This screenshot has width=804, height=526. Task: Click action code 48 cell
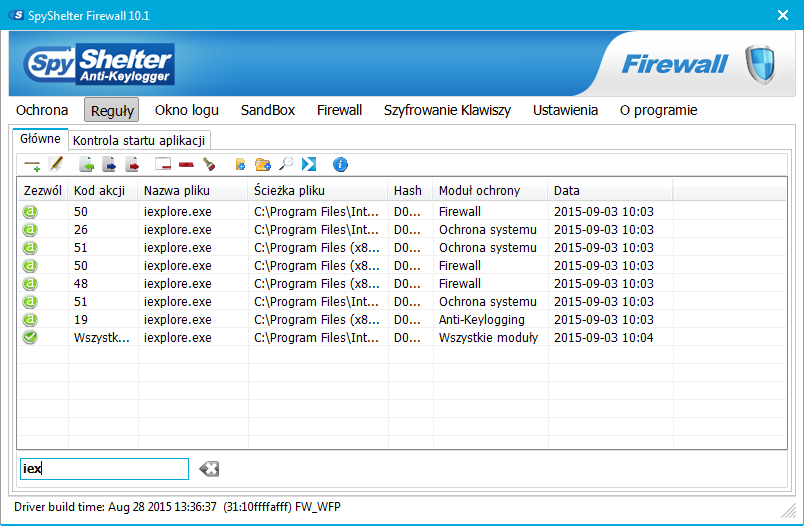81,283
